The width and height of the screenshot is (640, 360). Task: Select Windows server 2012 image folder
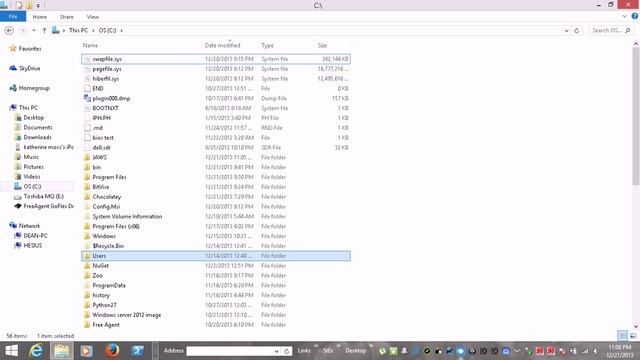coord(216,315)
